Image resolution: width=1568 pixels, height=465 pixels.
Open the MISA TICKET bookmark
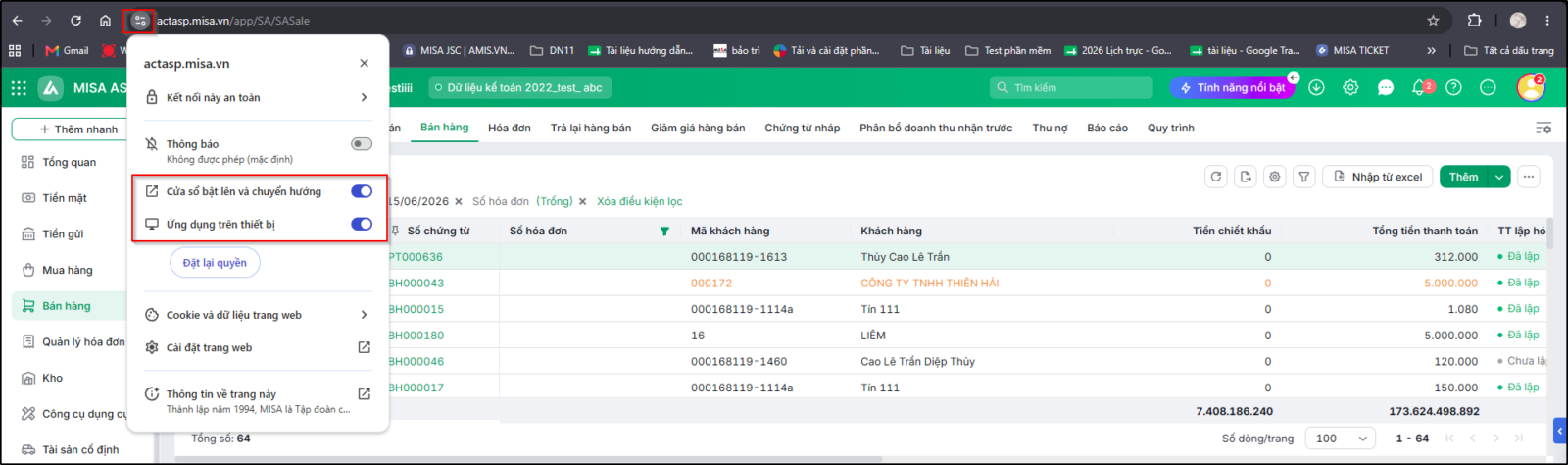[x=1352, y=50]
